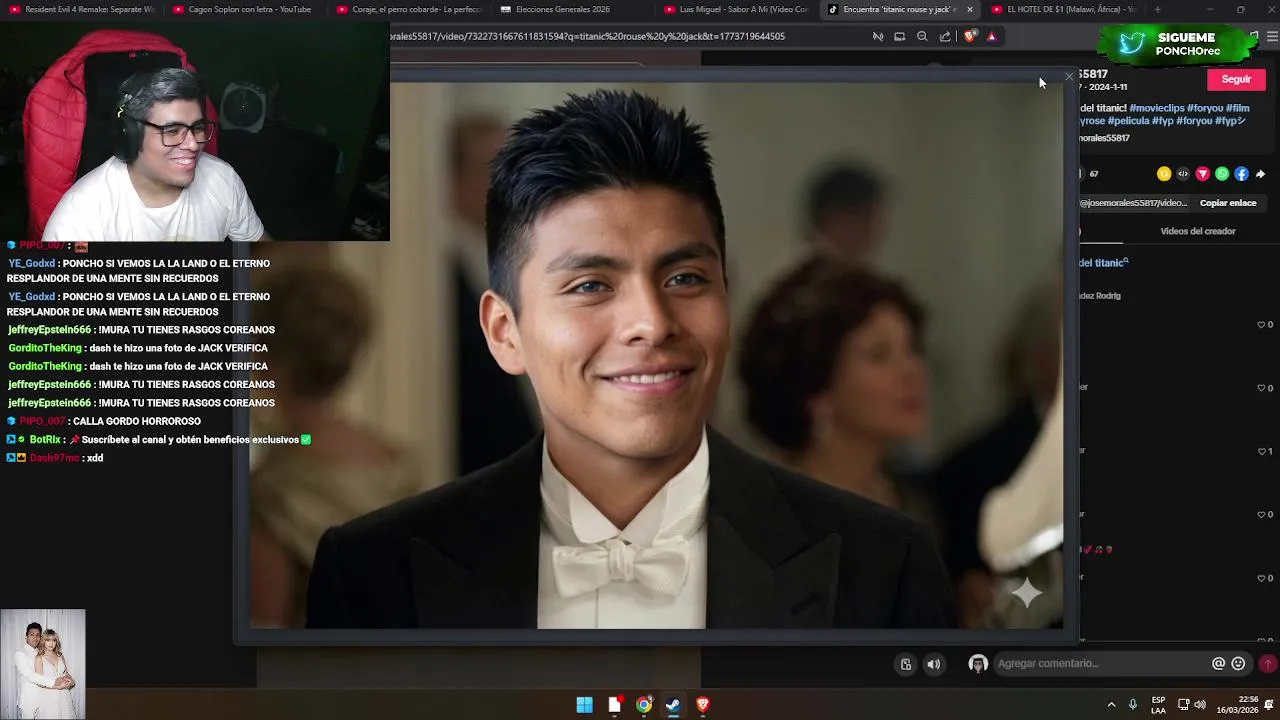
Task: Click 'PIPO_007 : CALLA GORDO HORROROSO' message
Action: click(104, 421)
